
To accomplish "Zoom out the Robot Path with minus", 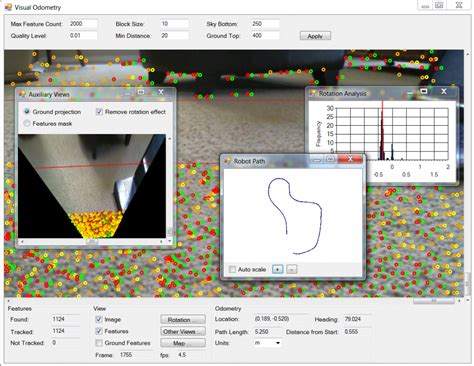I will 292,269.
